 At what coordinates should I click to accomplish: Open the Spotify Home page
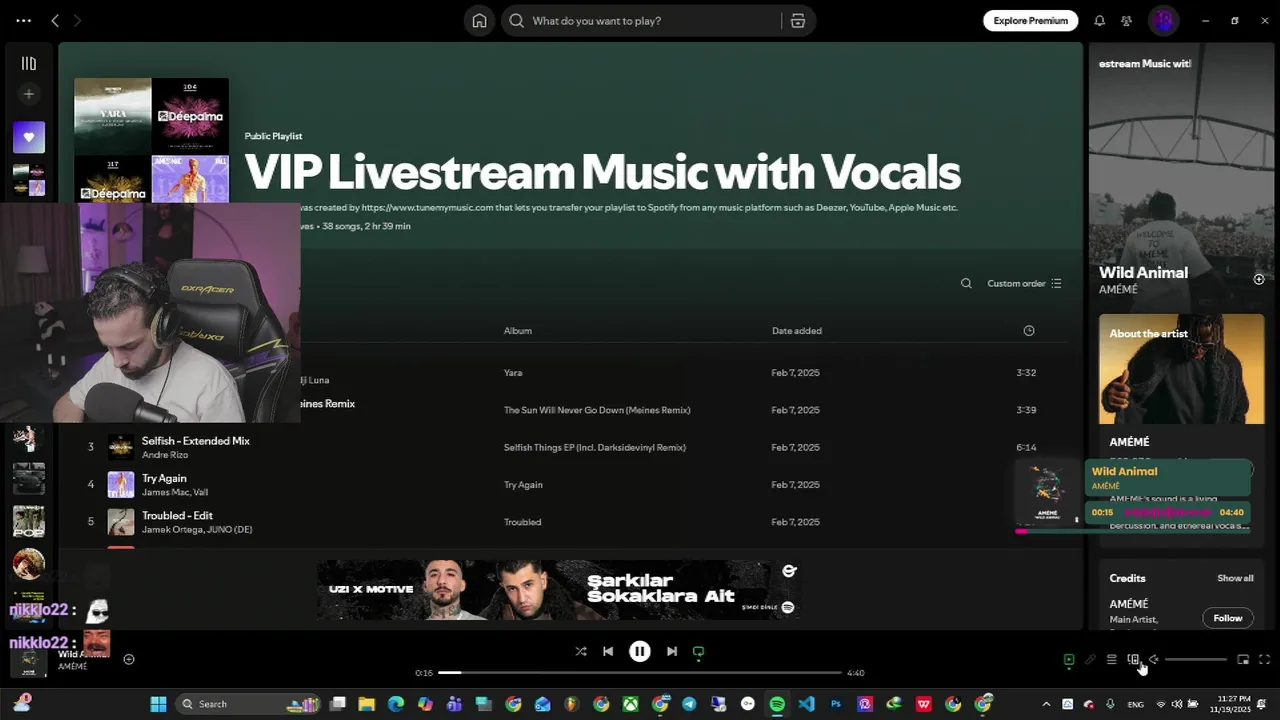point(480,21)
